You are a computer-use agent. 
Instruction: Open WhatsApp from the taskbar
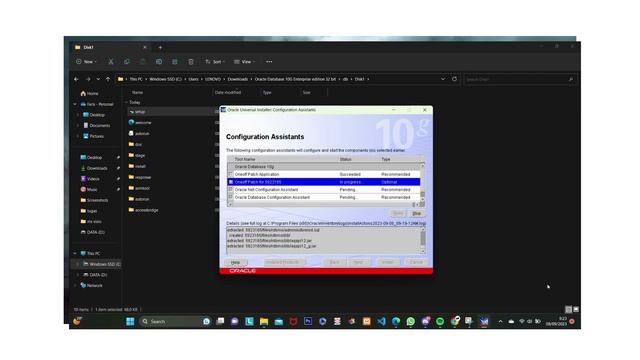pyautogui.click(x=411, y=322)
